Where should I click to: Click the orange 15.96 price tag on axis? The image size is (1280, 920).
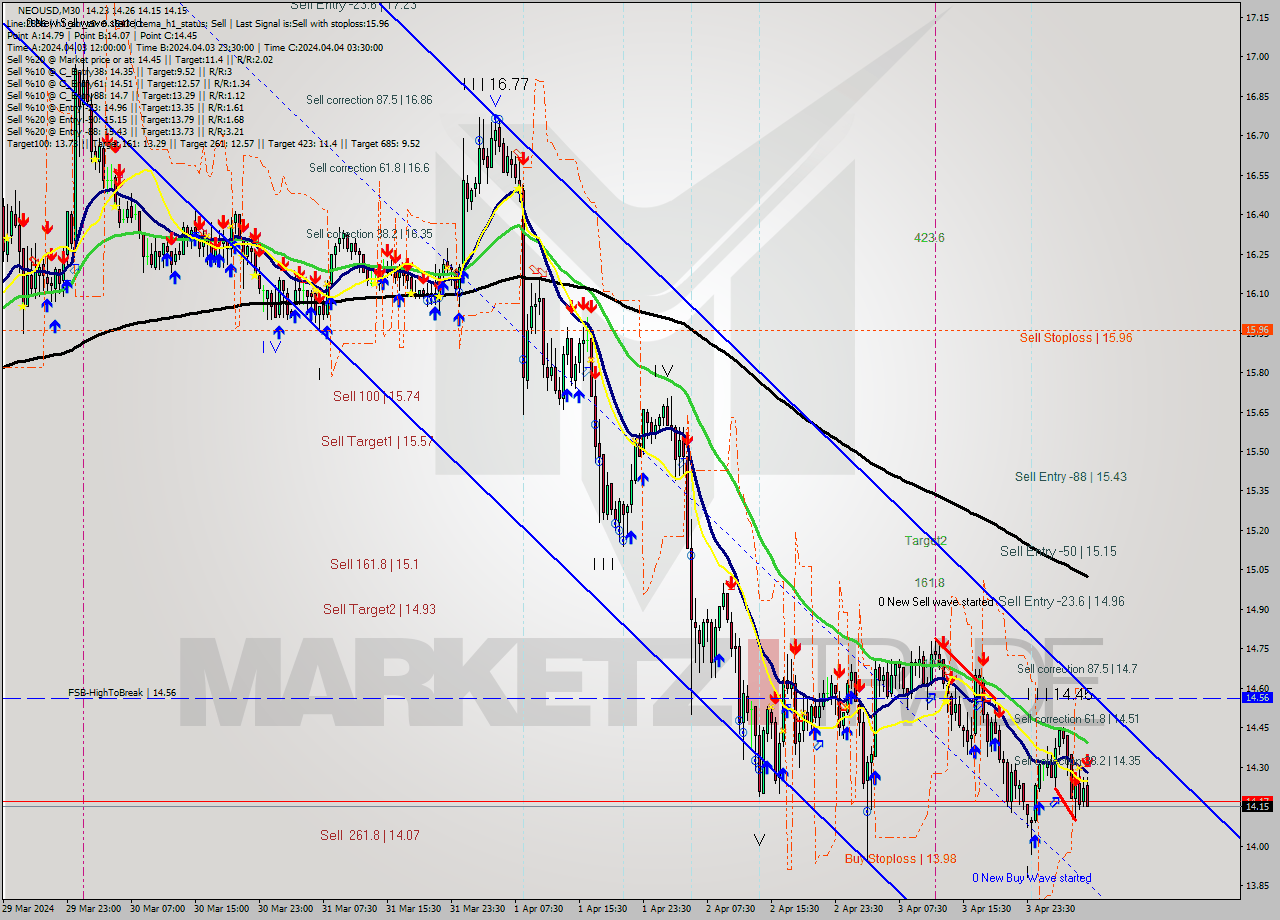point(1257,329)
